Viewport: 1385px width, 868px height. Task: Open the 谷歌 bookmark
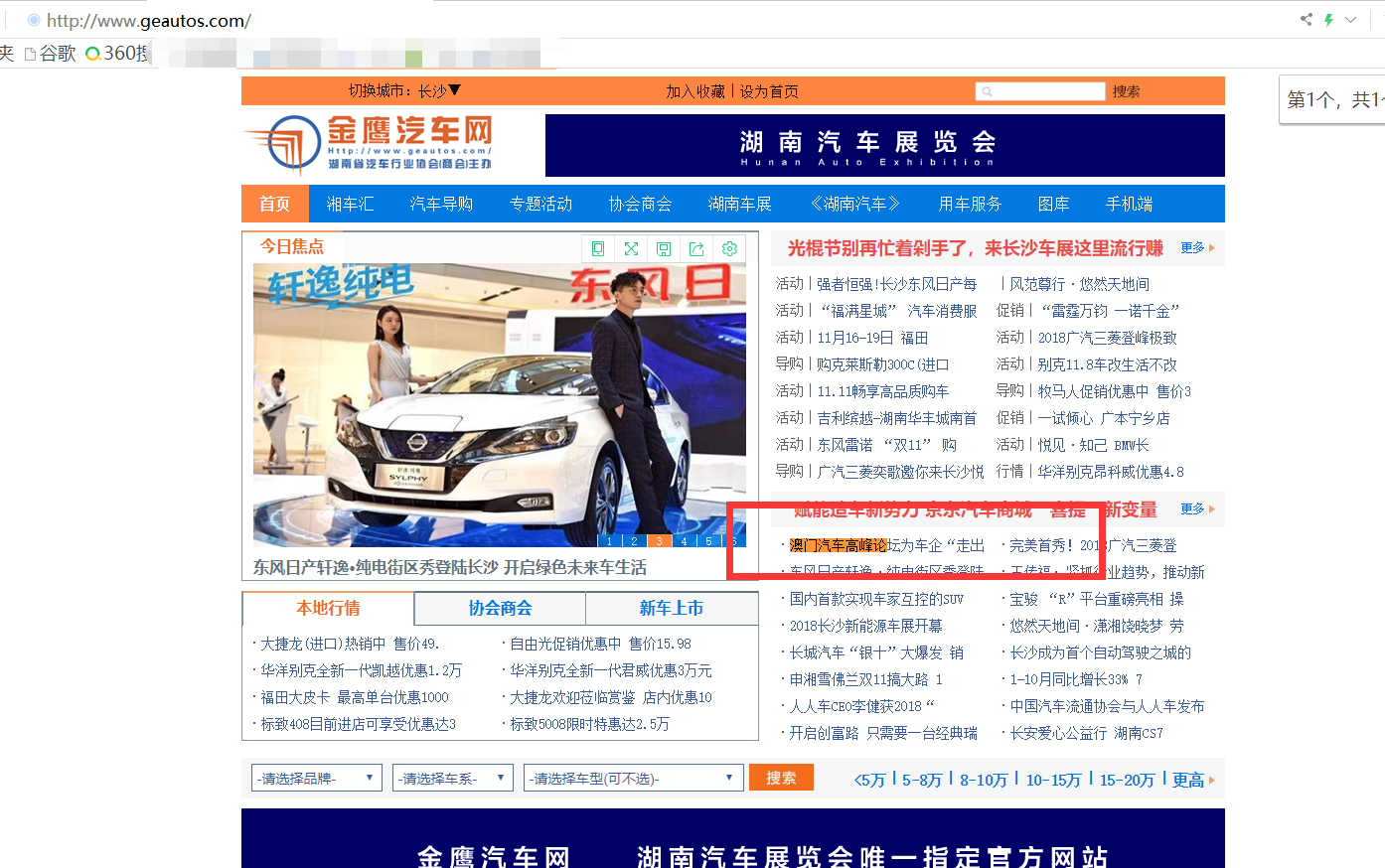[x=51, y=53]
